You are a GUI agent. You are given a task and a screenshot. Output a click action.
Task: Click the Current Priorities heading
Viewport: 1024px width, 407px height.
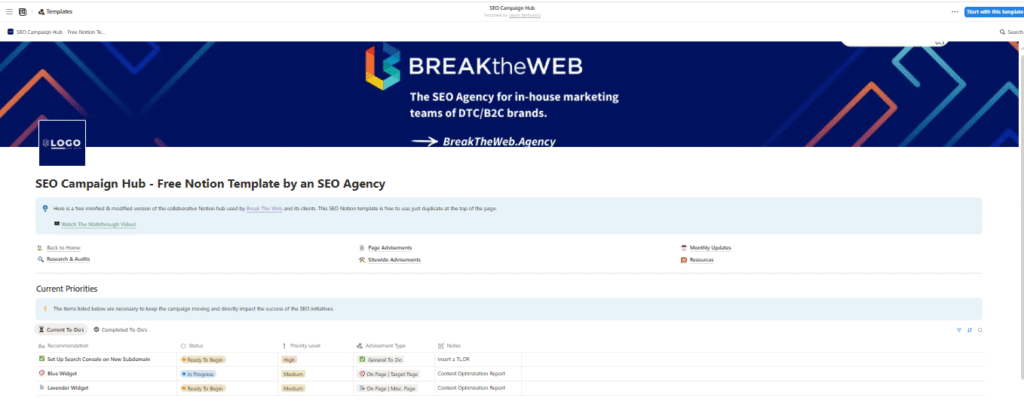(67, 289)
